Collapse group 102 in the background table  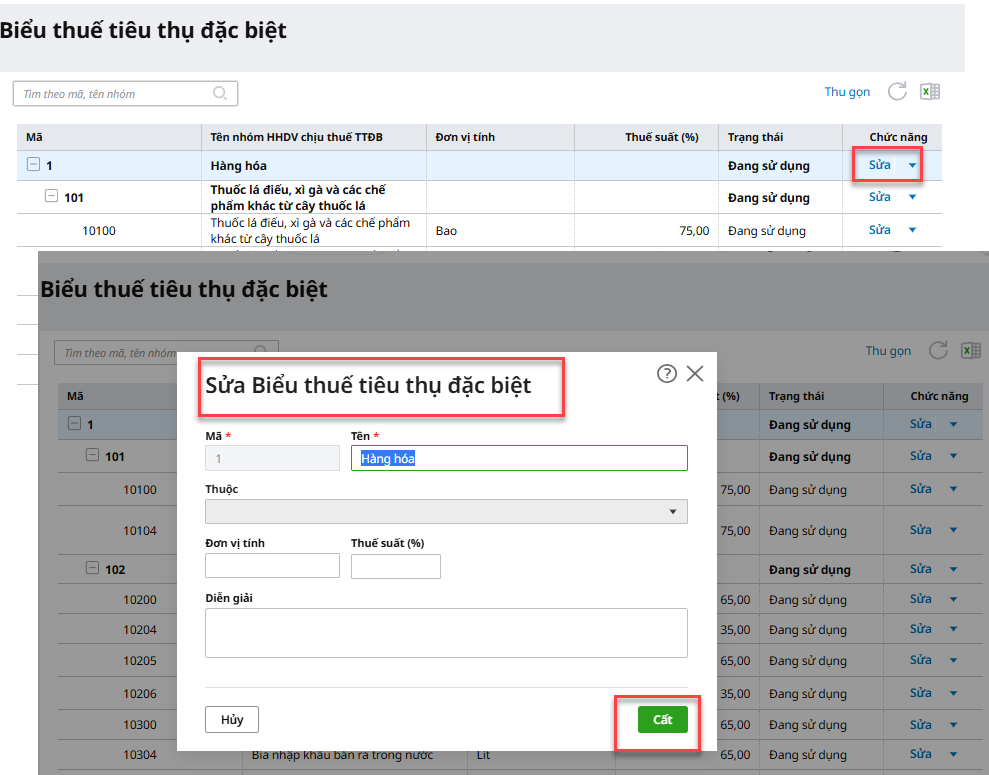tap(93, 569)
